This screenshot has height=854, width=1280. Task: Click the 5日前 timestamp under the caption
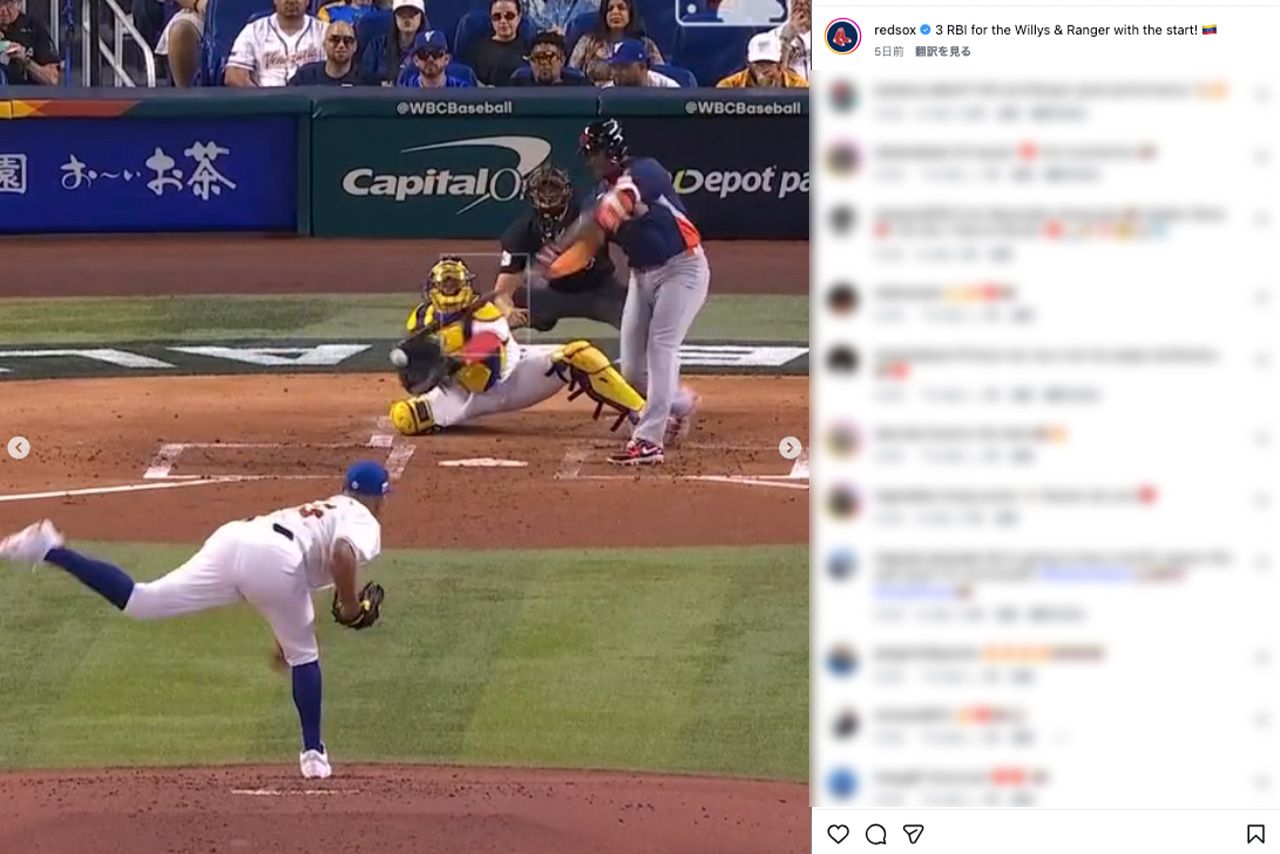(x=889, y=51)
